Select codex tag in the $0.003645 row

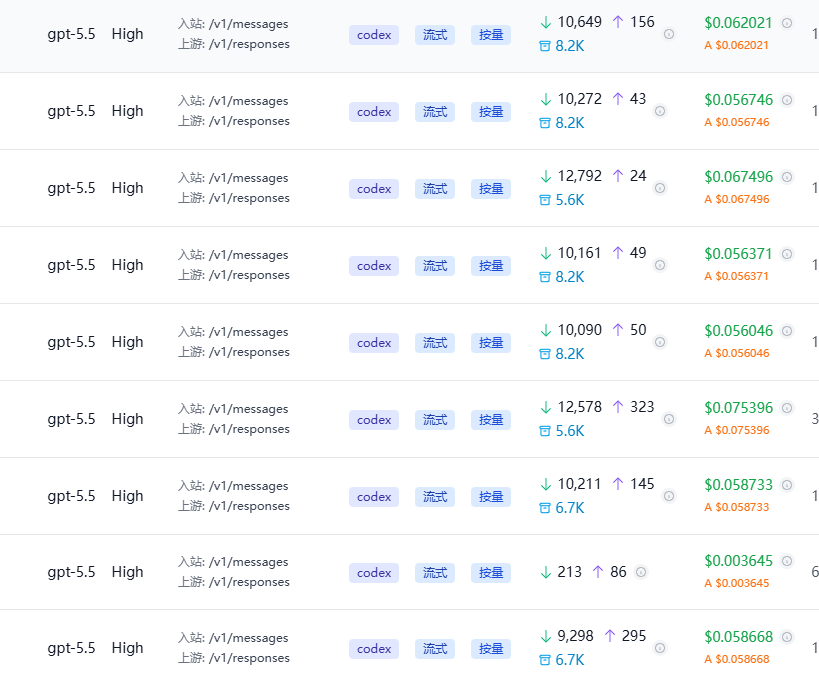pyautogui.click(x=374, y=573)
